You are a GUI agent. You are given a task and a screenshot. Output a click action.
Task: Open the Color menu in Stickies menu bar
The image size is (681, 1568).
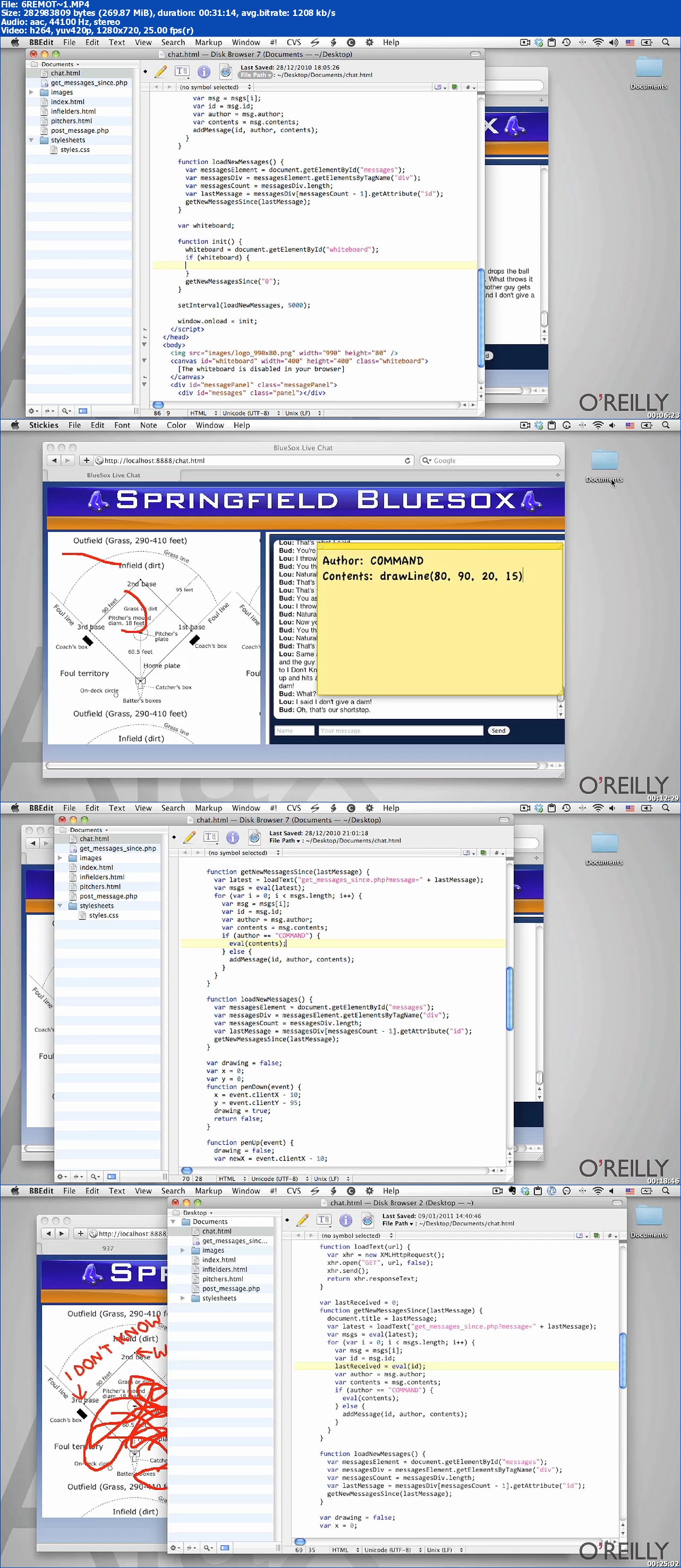[176, 425]
